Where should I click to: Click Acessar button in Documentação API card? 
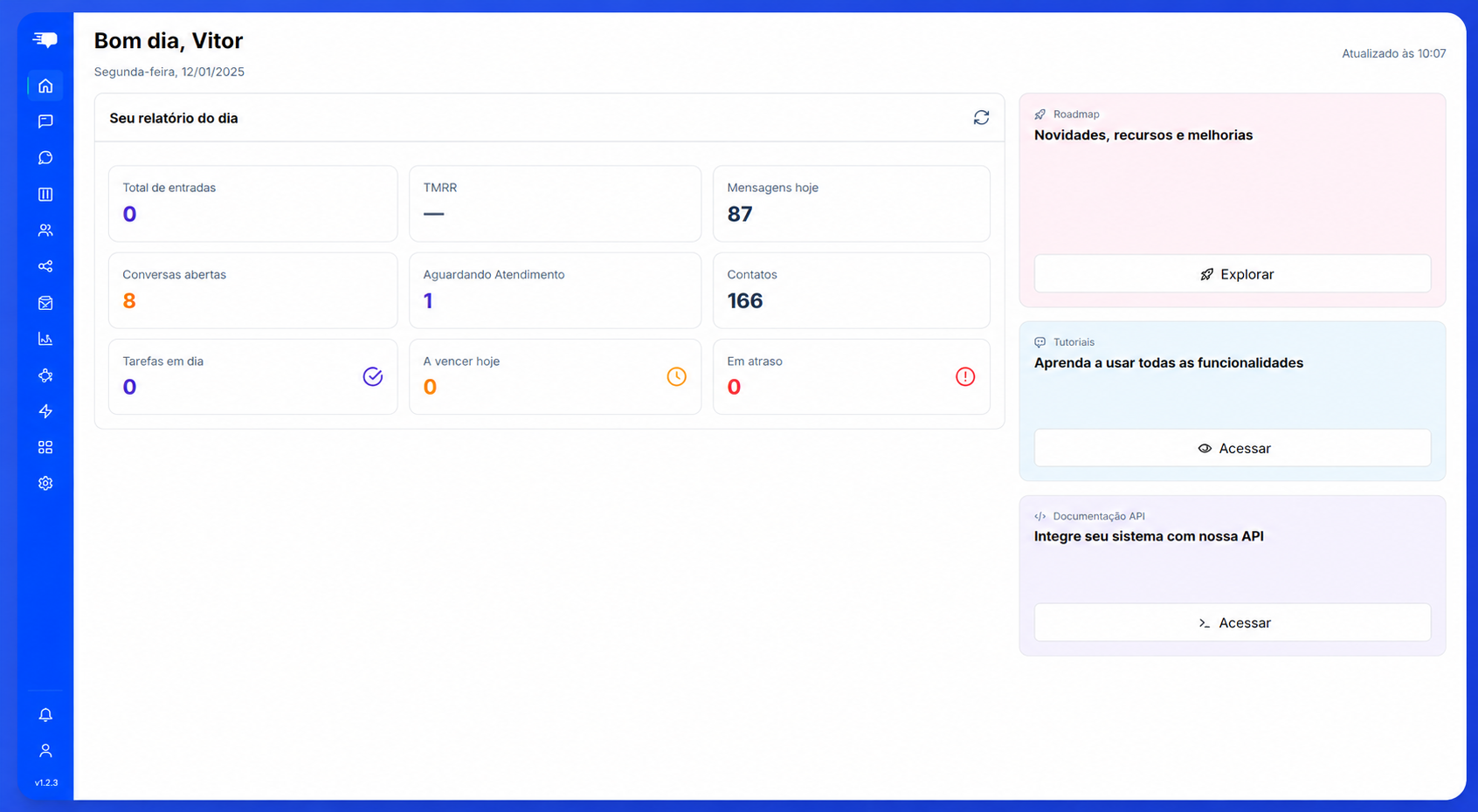[x=1233, y=623]
